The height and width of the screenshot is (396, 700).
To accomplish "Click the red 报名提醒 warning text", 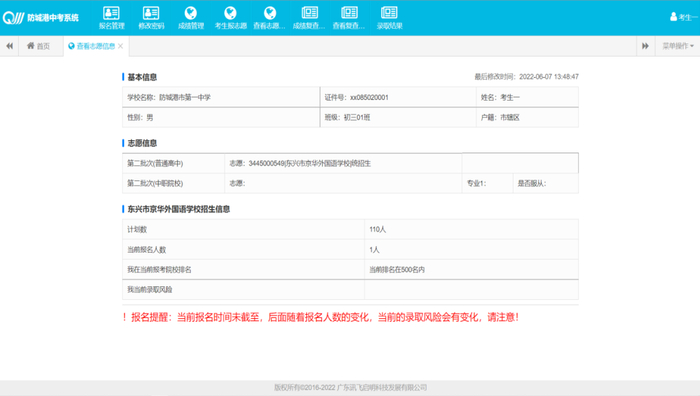I will 321,317.
